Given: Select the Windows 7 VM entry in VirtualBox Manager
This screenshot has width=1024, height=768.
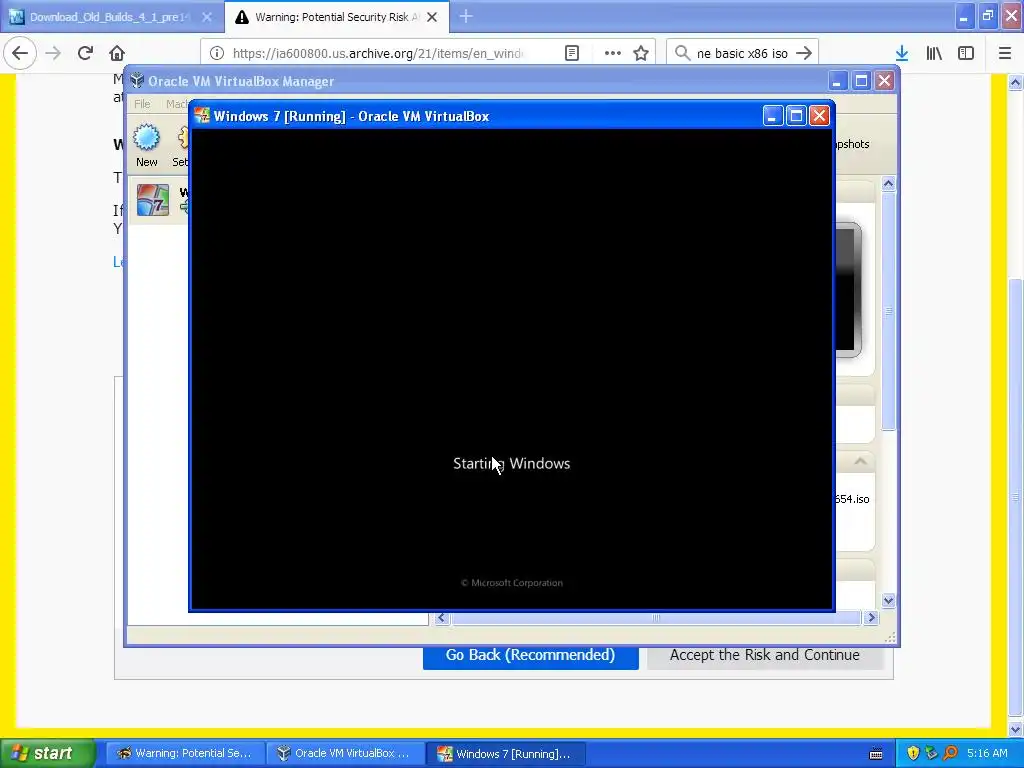Looking at the screenshot, I should [x=159, y=200].
